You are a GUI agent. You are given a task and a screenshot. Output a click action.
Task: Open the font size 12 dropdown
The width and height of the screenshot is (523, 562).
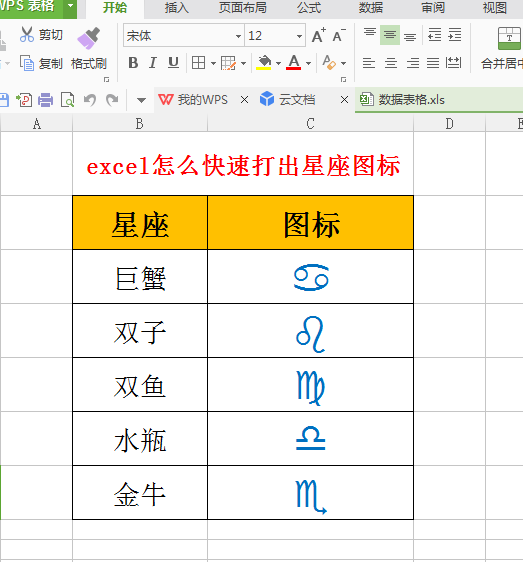299,36
